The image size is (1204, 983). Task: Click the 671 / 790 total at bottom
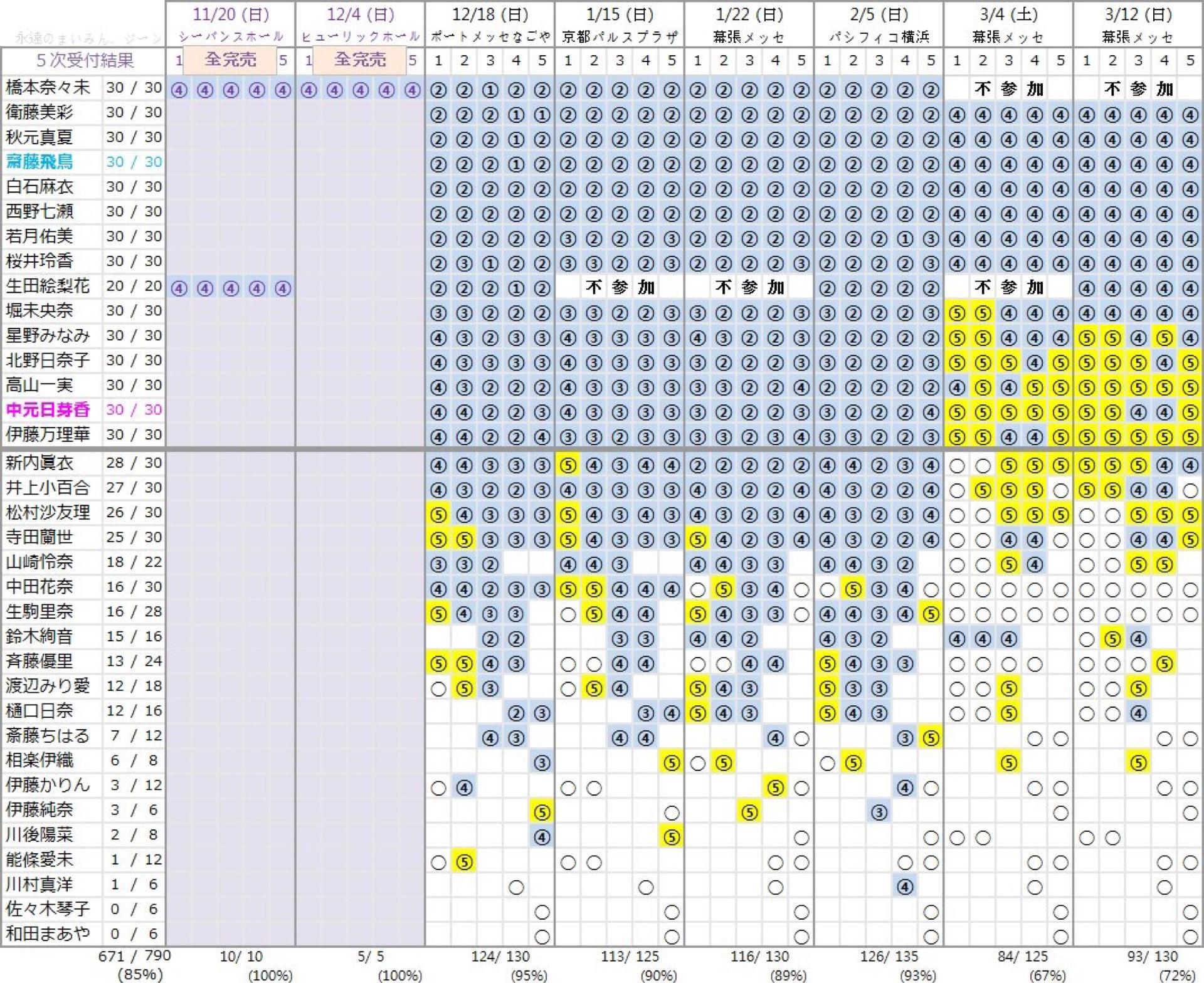[x=134, y=956]
